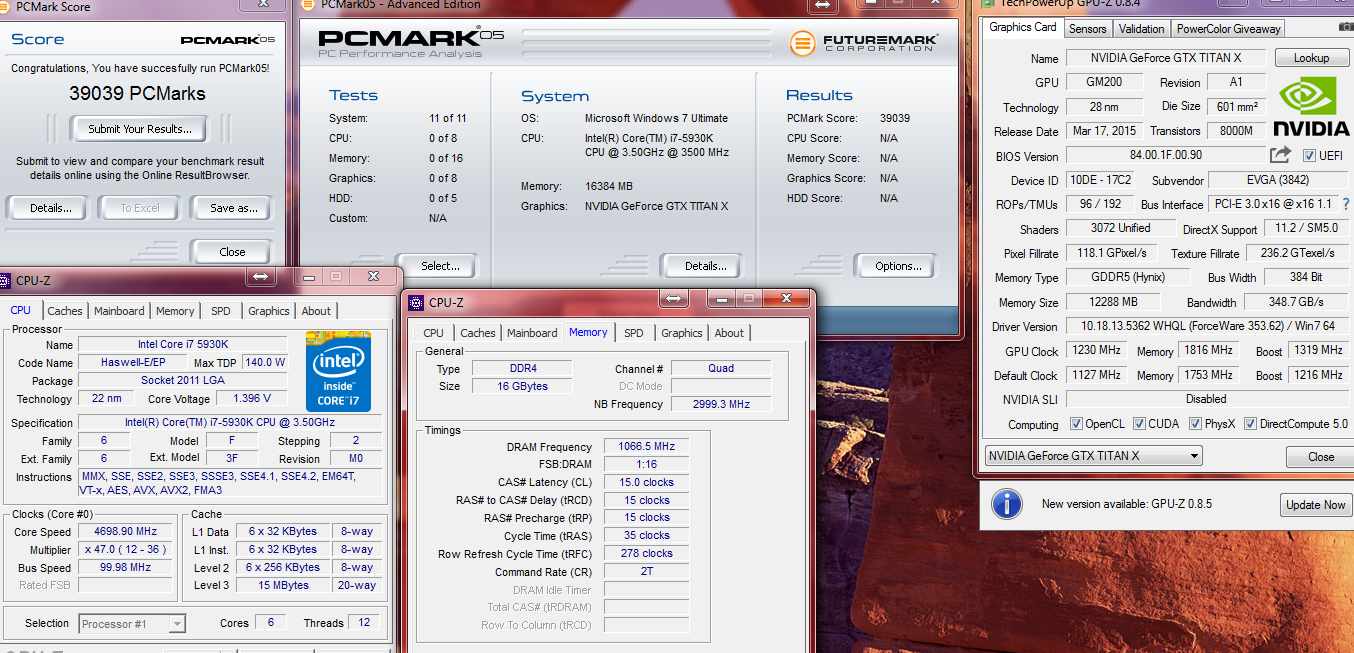This screenshot has width=1354, height=653.
Task: Toggle the DirectCompute 5.0 checkbox
Action: click(1250, 424)
